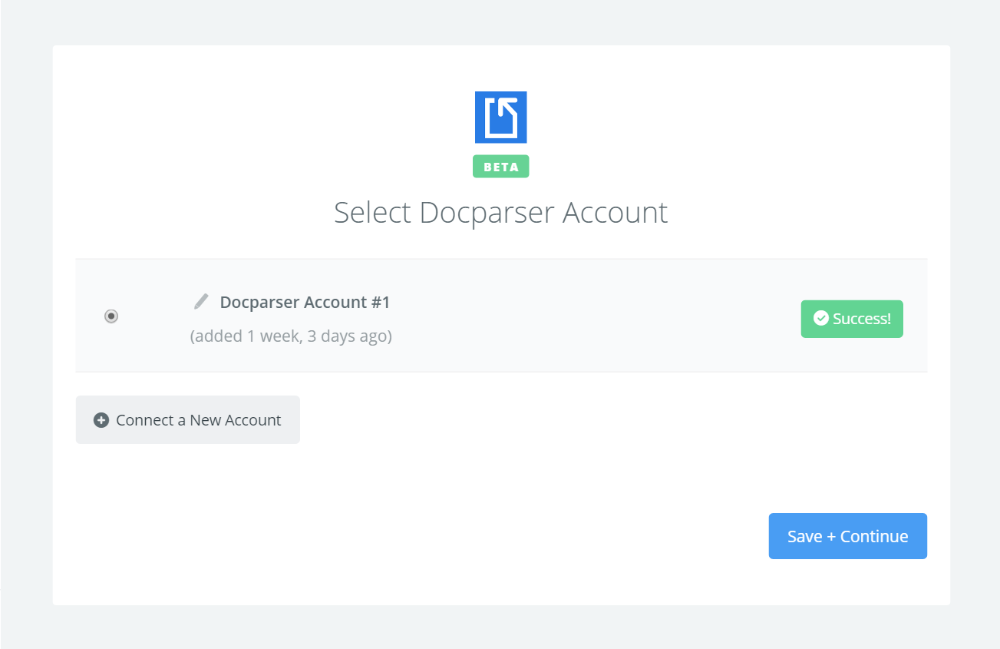Click the Docparser app logo icon

501,117
